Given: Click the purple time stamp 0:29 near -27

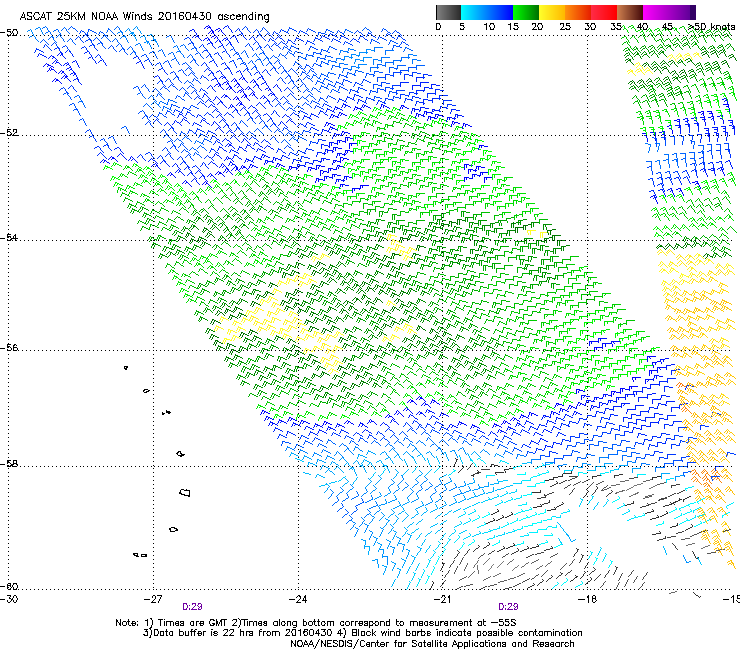Looking at the screenshot, I should pos(192,607).
